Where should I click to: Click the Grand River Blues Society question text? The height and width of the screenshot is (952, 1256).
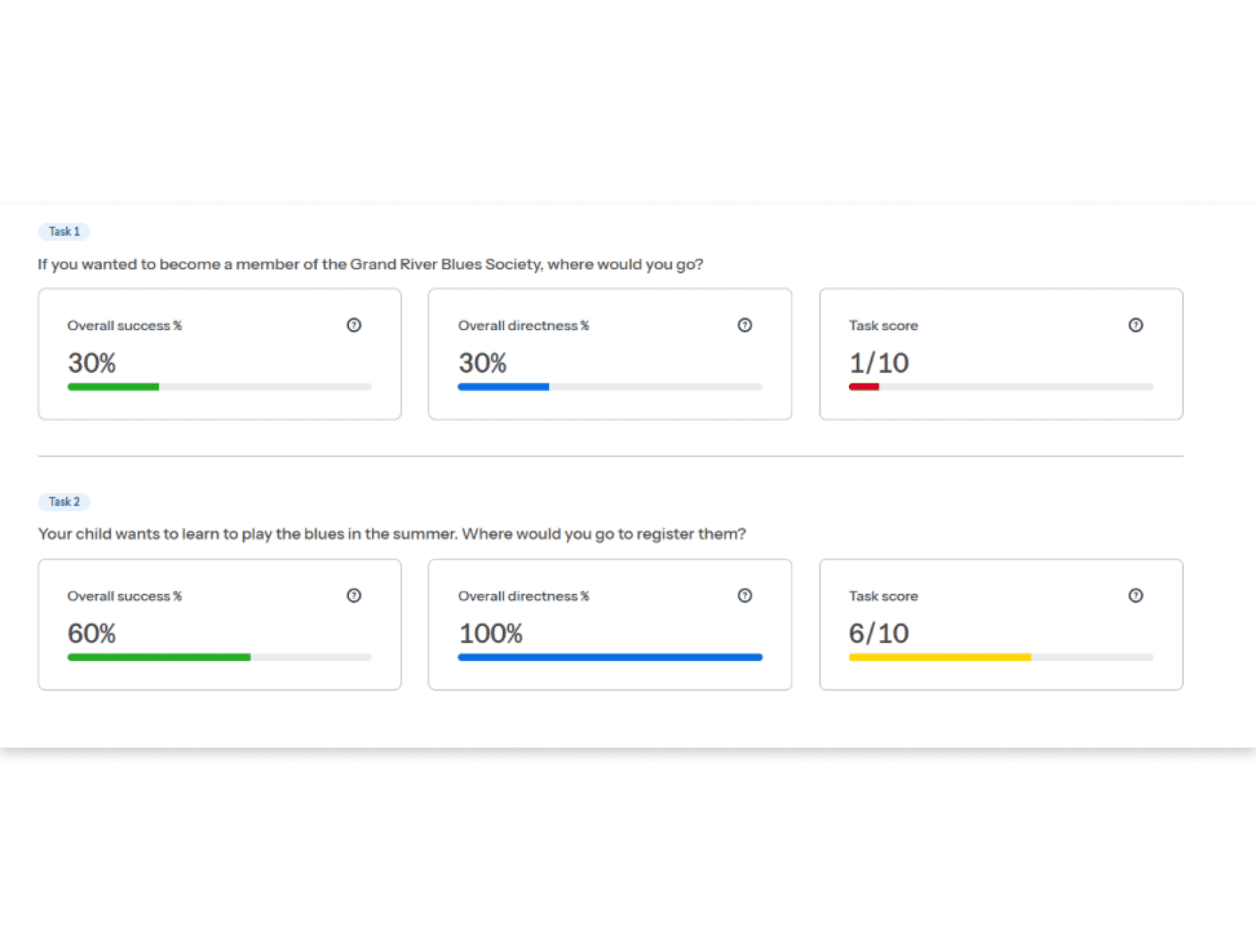(x=371, y=264)
